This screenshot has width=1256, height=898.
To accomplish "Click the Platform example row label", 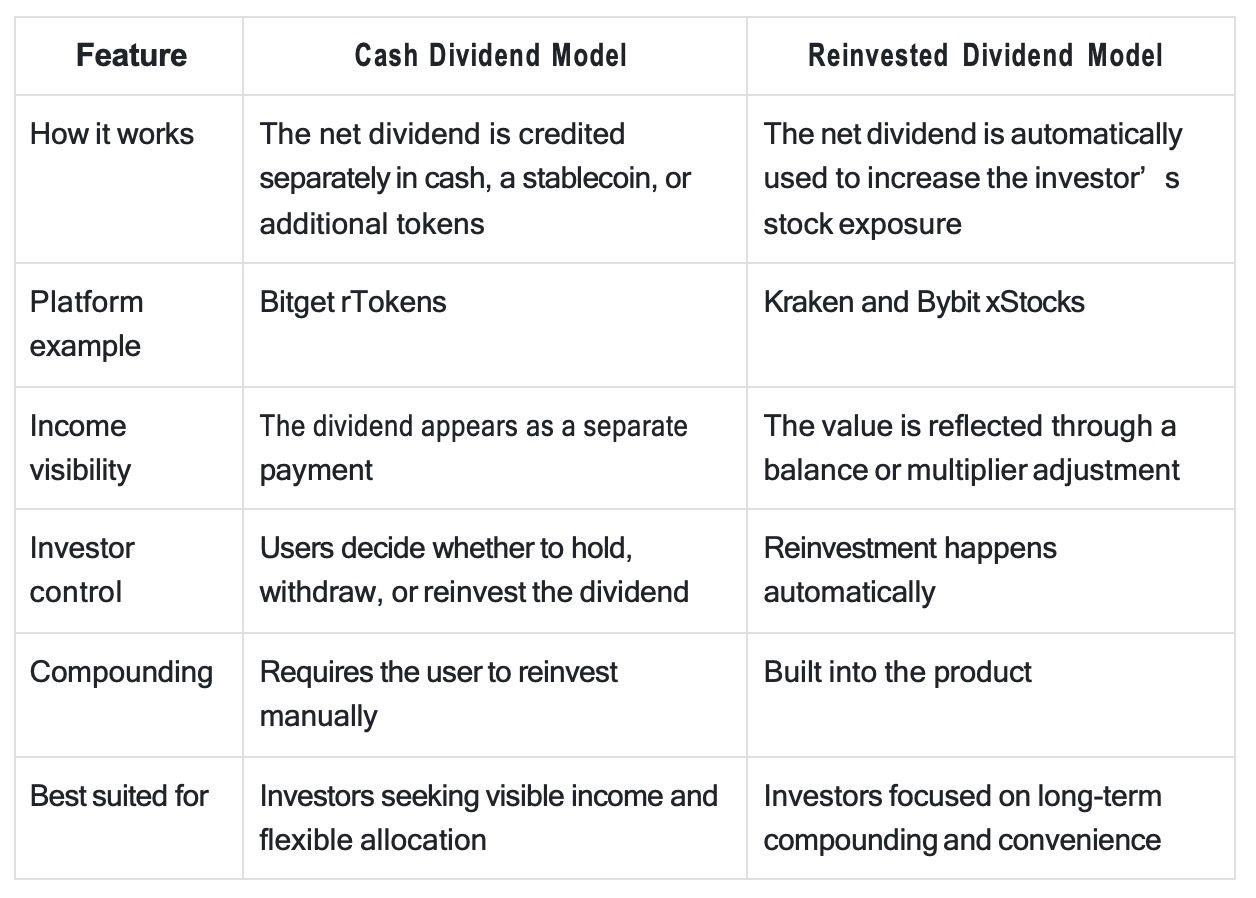I will pos(87,324).
